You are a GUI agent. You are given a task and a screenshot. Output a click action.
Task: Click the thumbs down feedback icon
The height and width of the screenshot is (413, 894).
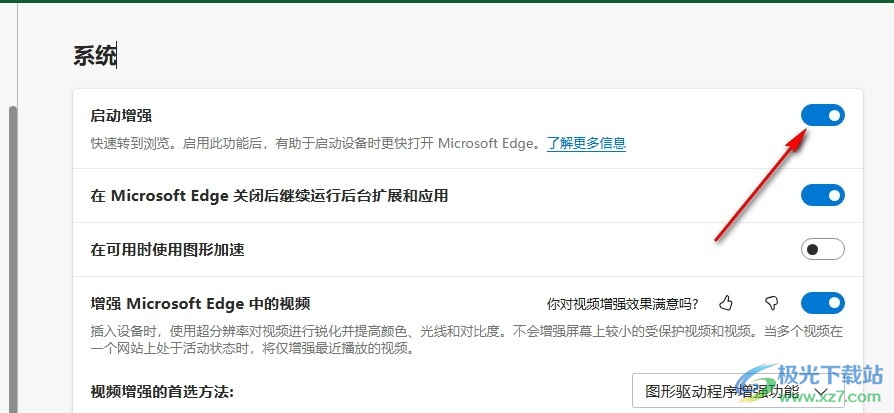click(x=771, y=303)
